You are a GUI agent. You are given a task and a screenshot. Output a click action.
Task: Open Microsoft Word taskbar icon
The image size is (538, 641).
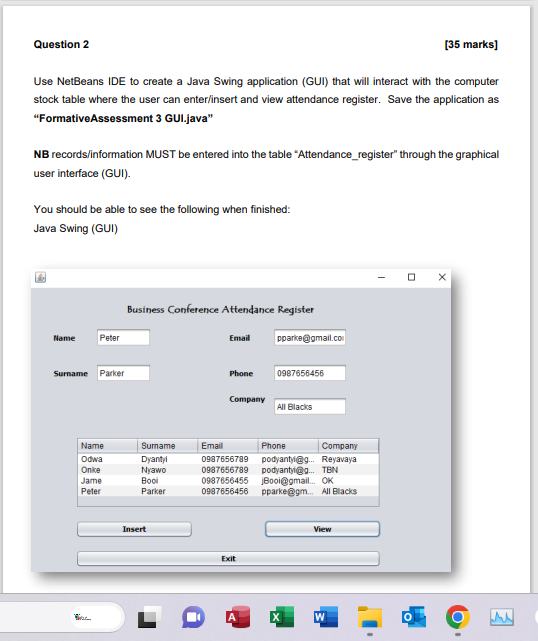pyautogui.click(x=326, y=616)
